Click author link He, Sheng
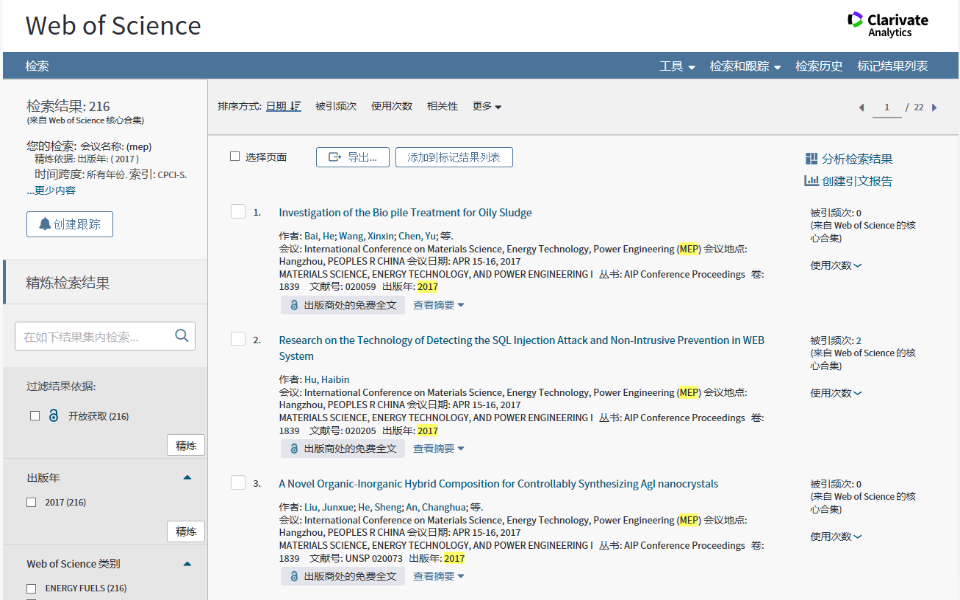Screen dimensions: 960x600 (x=380, y=507)
